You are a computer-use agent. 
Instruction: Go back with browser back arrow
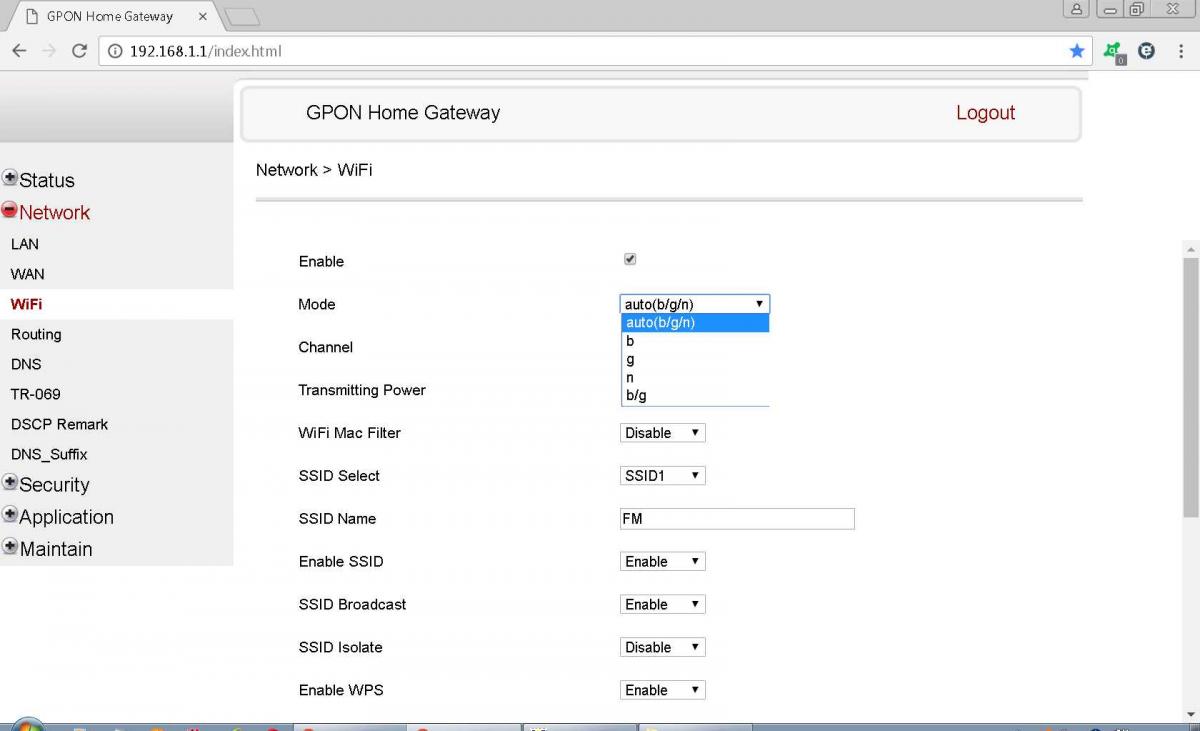[19, 51]
